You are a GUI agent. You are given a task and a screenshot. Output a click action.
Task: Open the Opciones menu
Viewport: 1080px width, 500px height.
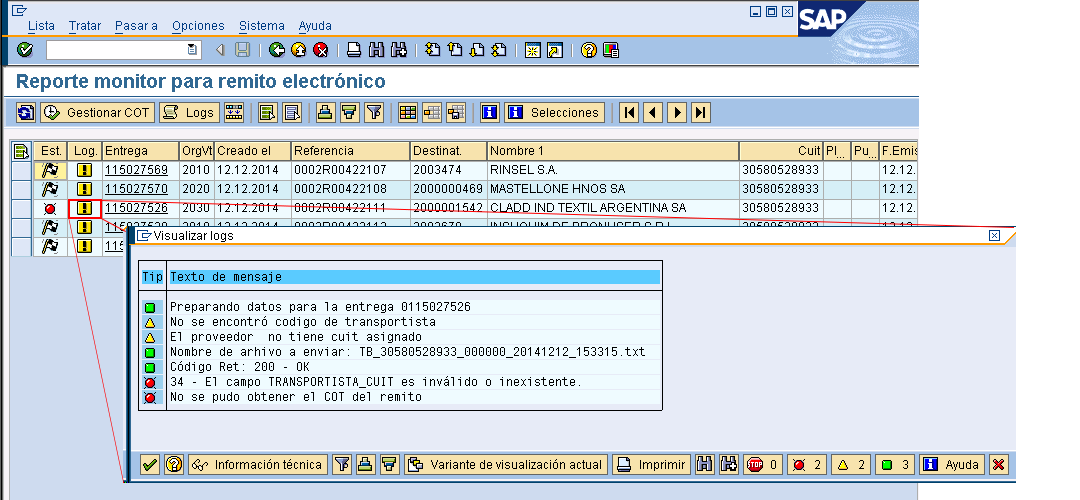[x=198, y=25]
